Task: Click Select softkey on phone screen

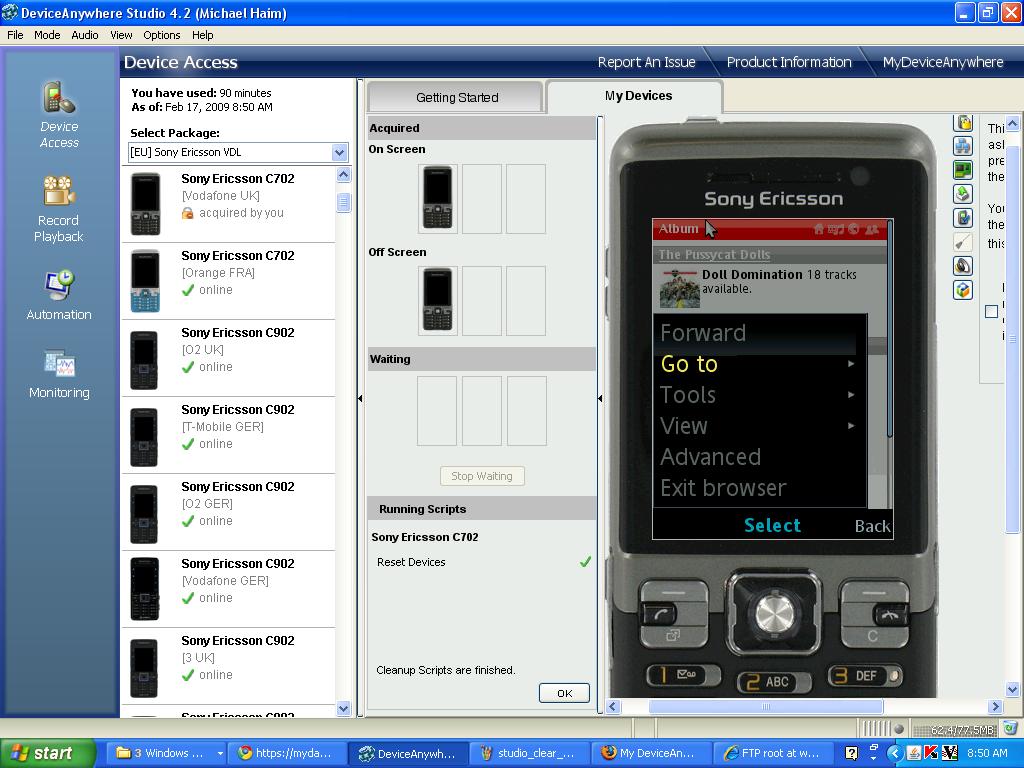Action: [x=772, y=525]
